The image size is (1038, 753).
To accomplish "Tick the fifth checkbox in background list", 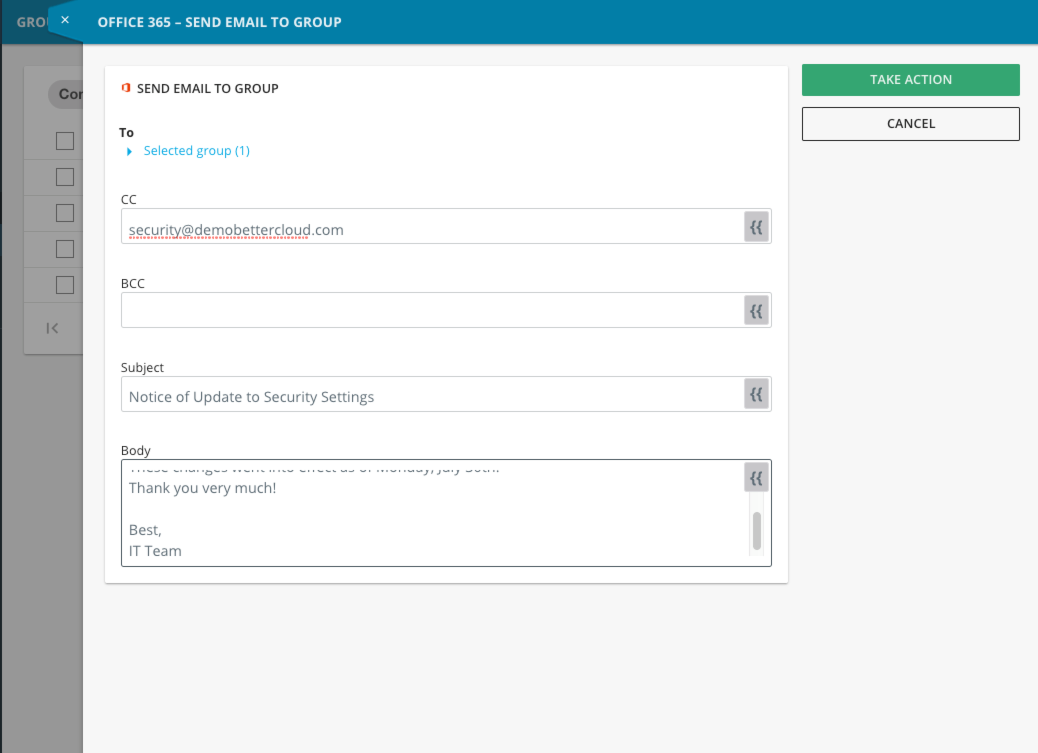I will [65, 285].
